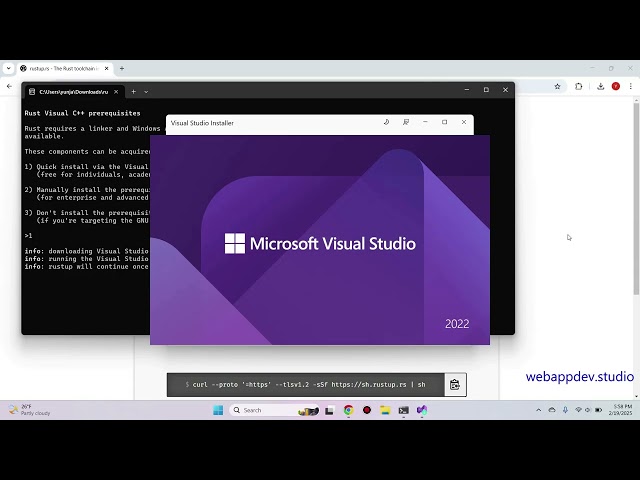The image size is (640, 480).
Task: Switch to Windows Terminal from the taskbar
Action: (x=404, y=410)
